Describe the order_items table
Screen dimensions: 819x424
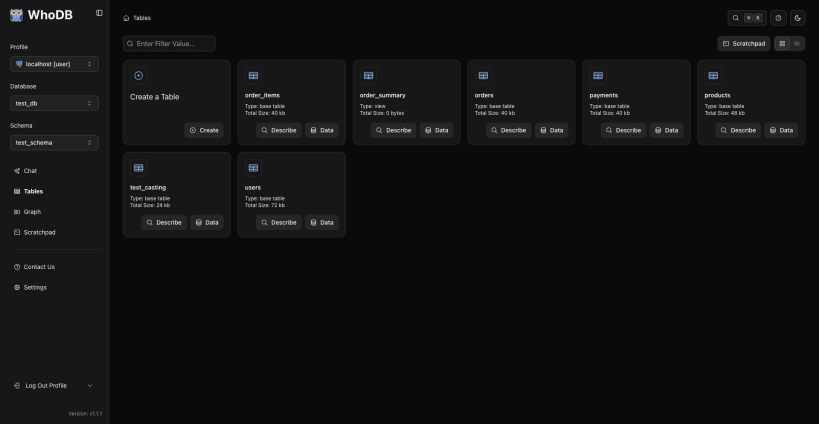pos(278,131)
